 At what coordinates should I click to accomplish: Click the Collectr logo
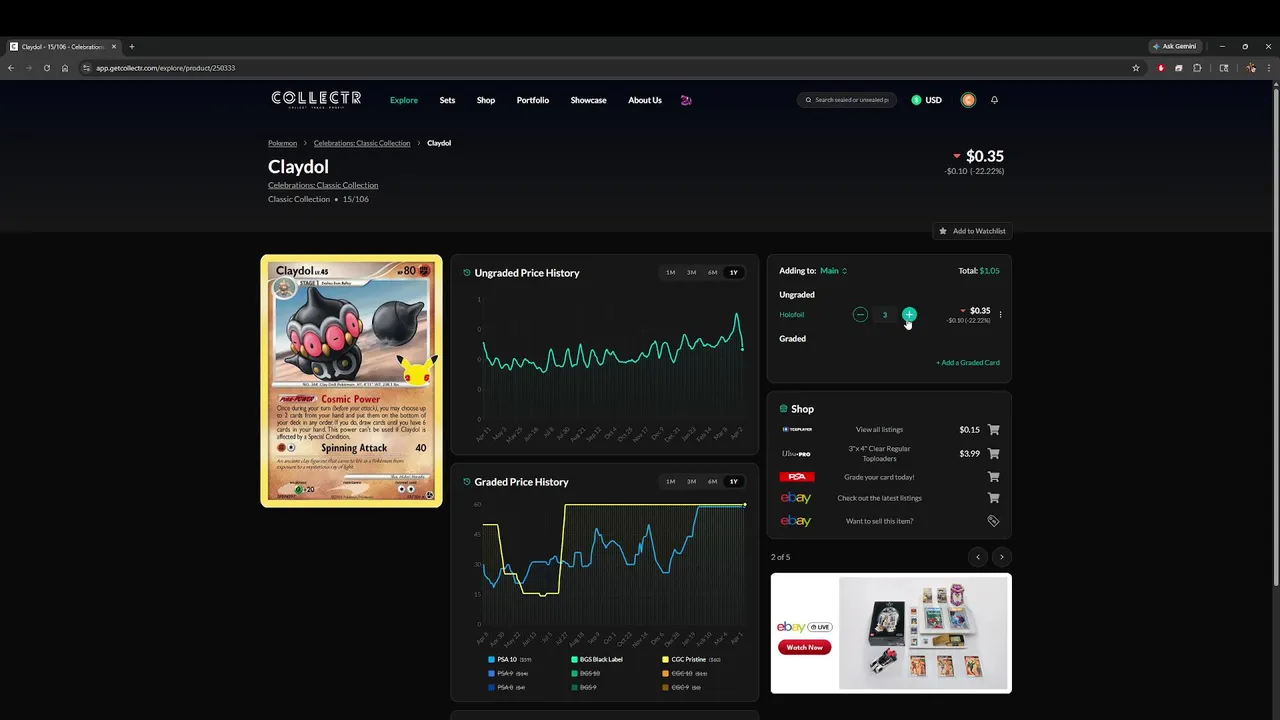pos(316,99)
